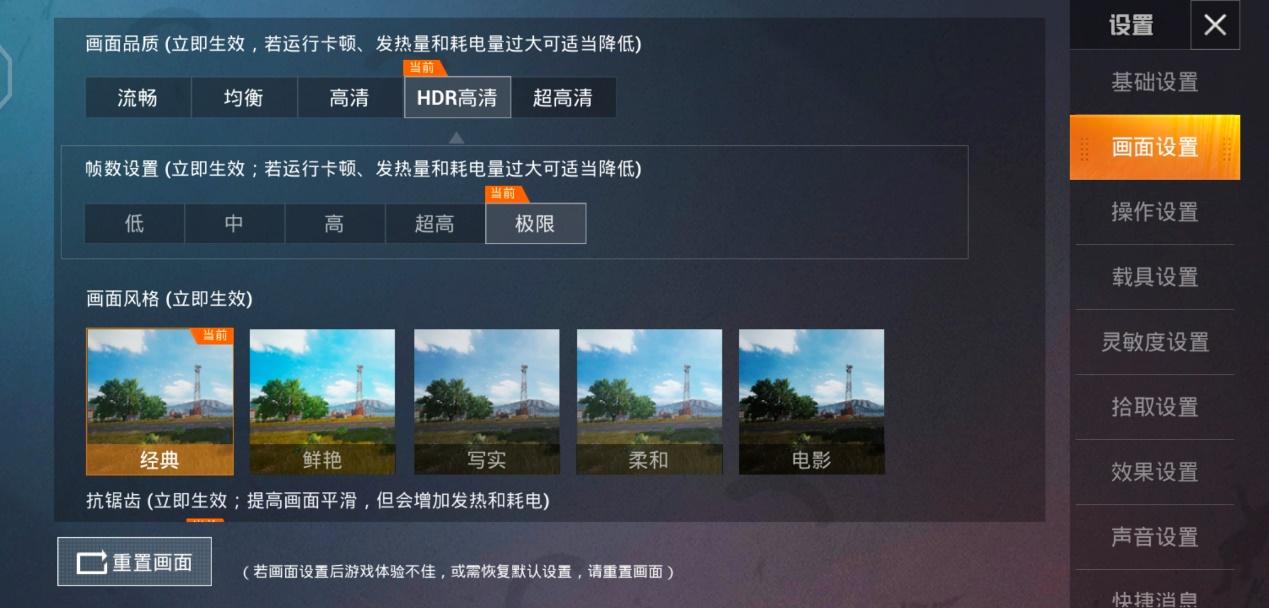Switch to 载具设置 tab
This screenshot has height=608, width=1269.
click(x=1155, y=277)
